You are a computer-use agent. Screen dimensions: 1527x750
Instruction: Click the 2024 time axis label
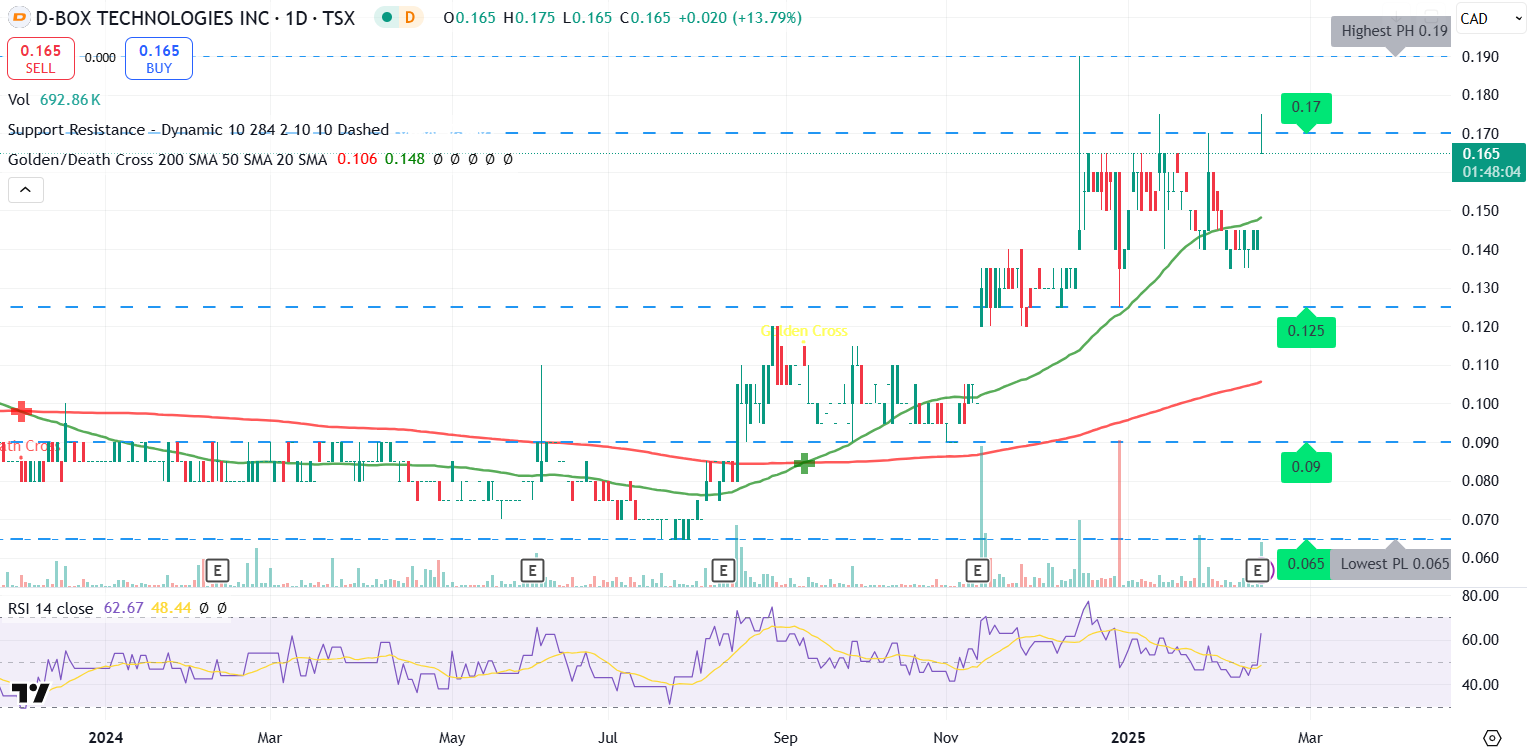point(105,738)
